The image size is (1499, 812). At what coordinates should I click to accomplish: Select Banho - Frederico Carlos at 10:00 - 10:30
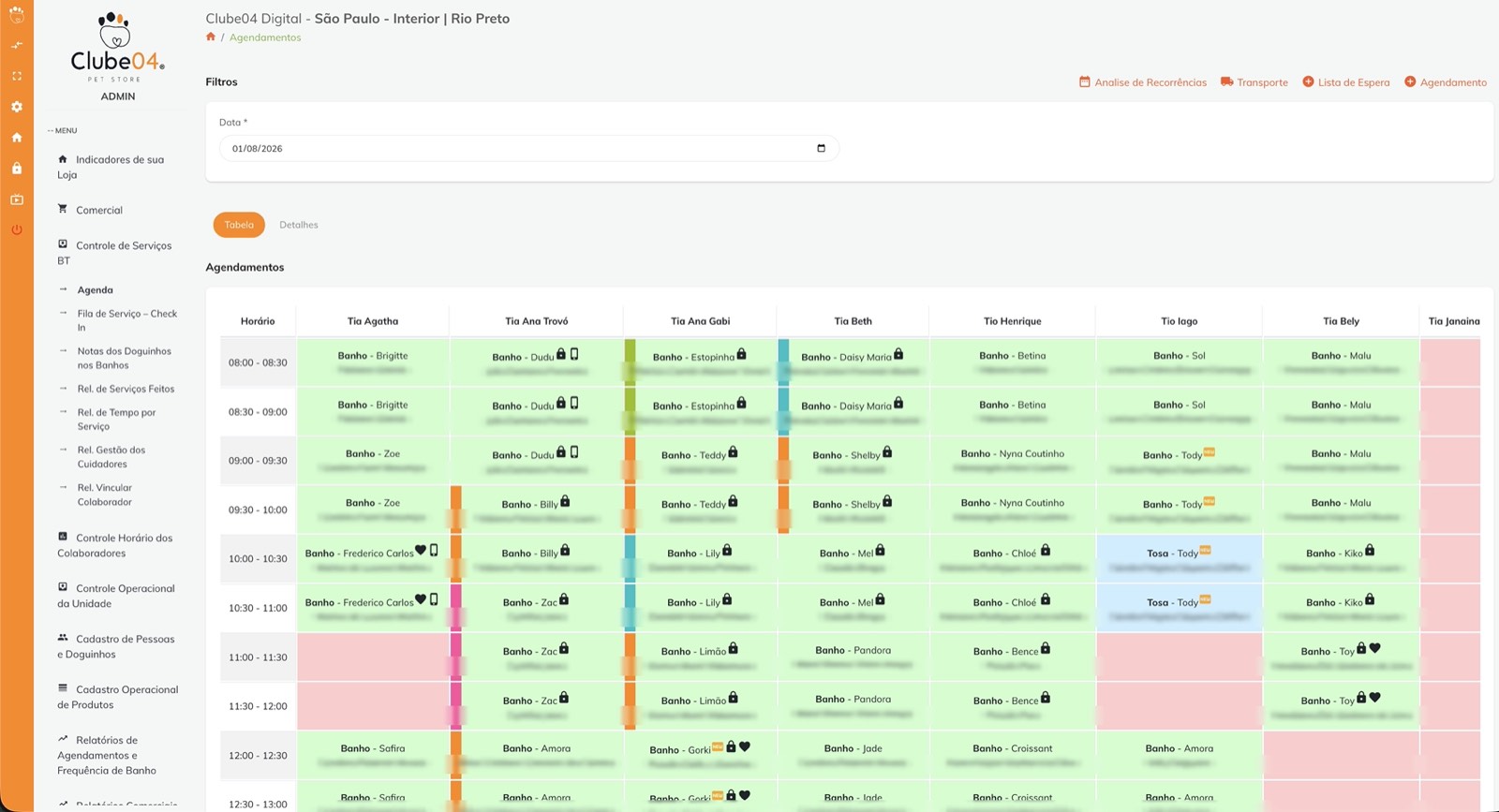click(x=373, y=559)
